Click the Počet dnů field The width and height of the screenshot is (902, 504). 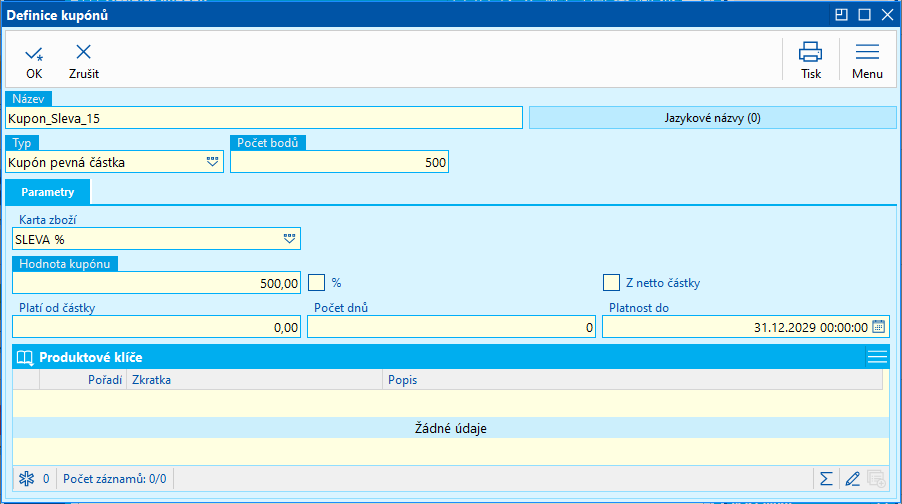452,327
